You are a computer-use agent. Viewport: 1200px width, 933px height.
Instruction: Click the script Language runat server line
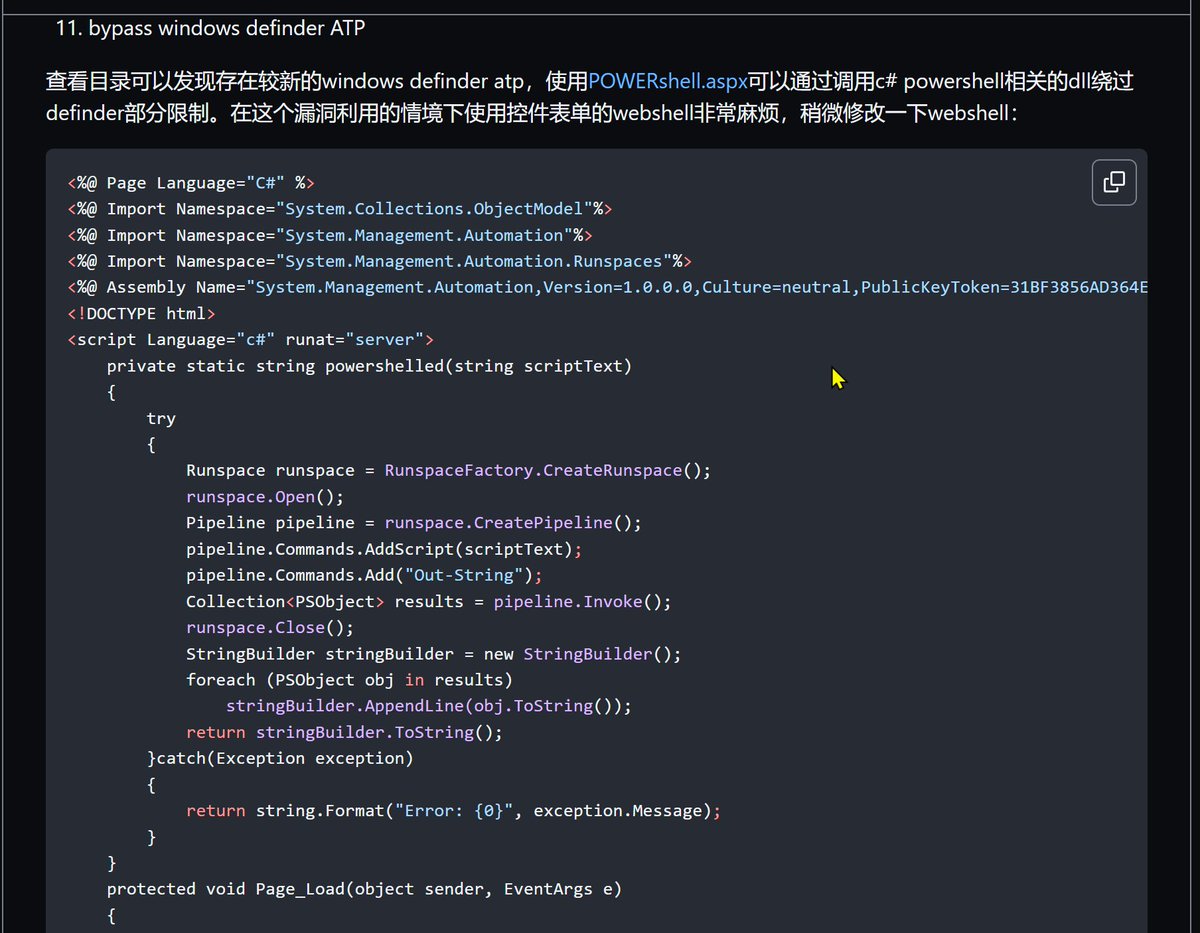click(x=250, y=339)
